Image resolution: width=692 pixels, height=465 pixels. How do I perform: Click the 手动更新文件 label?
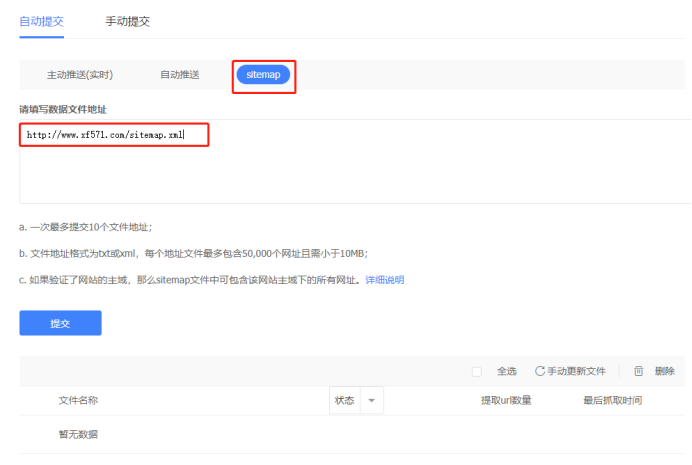click(x=576, y=371)
